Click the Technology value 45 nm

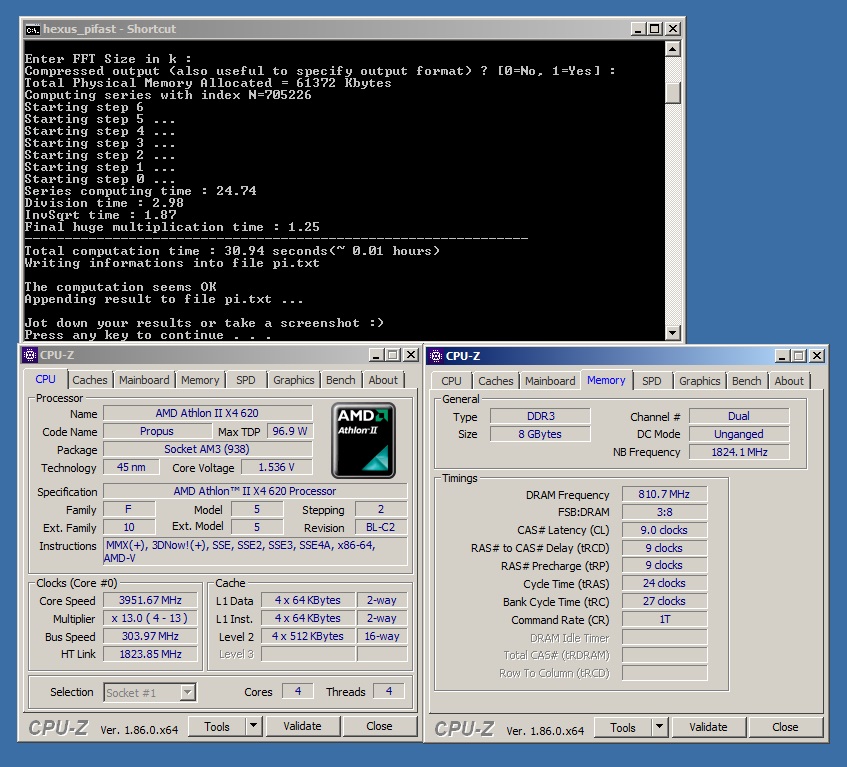131,467
